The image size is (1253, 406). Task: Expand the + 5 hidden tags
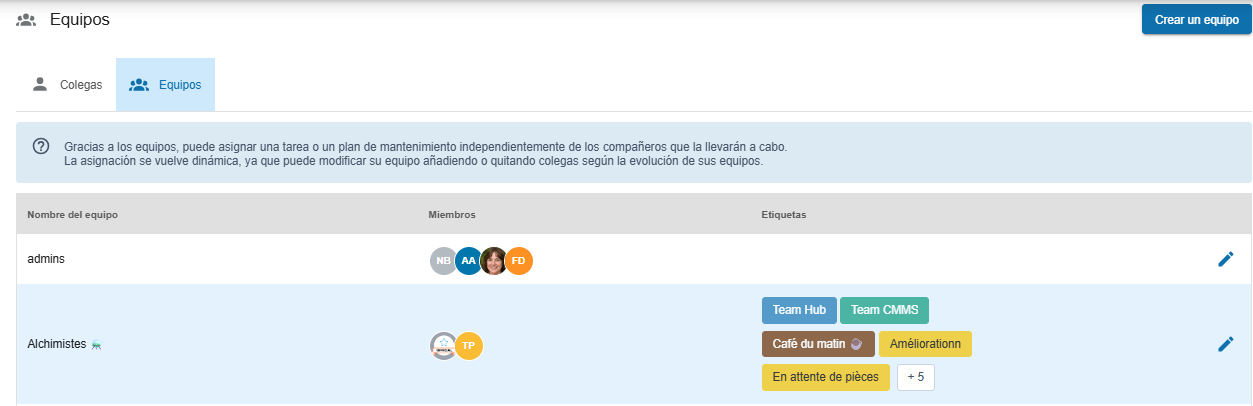[915, 377]
